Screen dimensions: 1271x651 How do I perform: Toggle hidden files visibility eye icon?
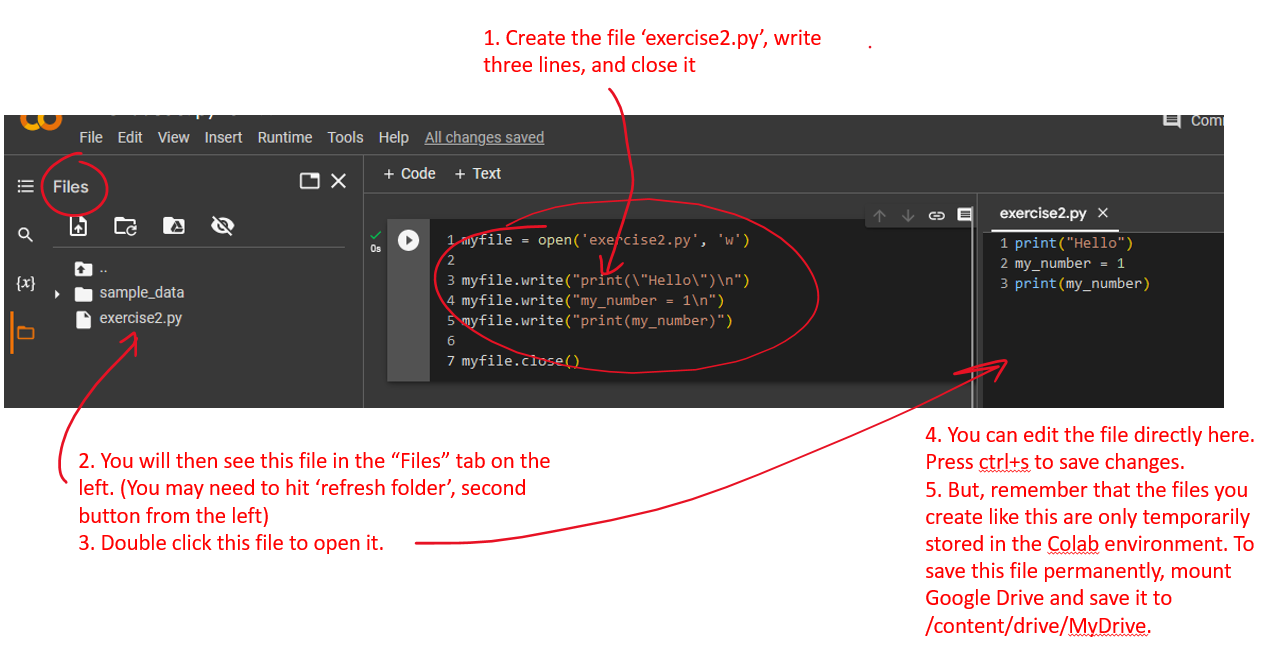[222, 226]
